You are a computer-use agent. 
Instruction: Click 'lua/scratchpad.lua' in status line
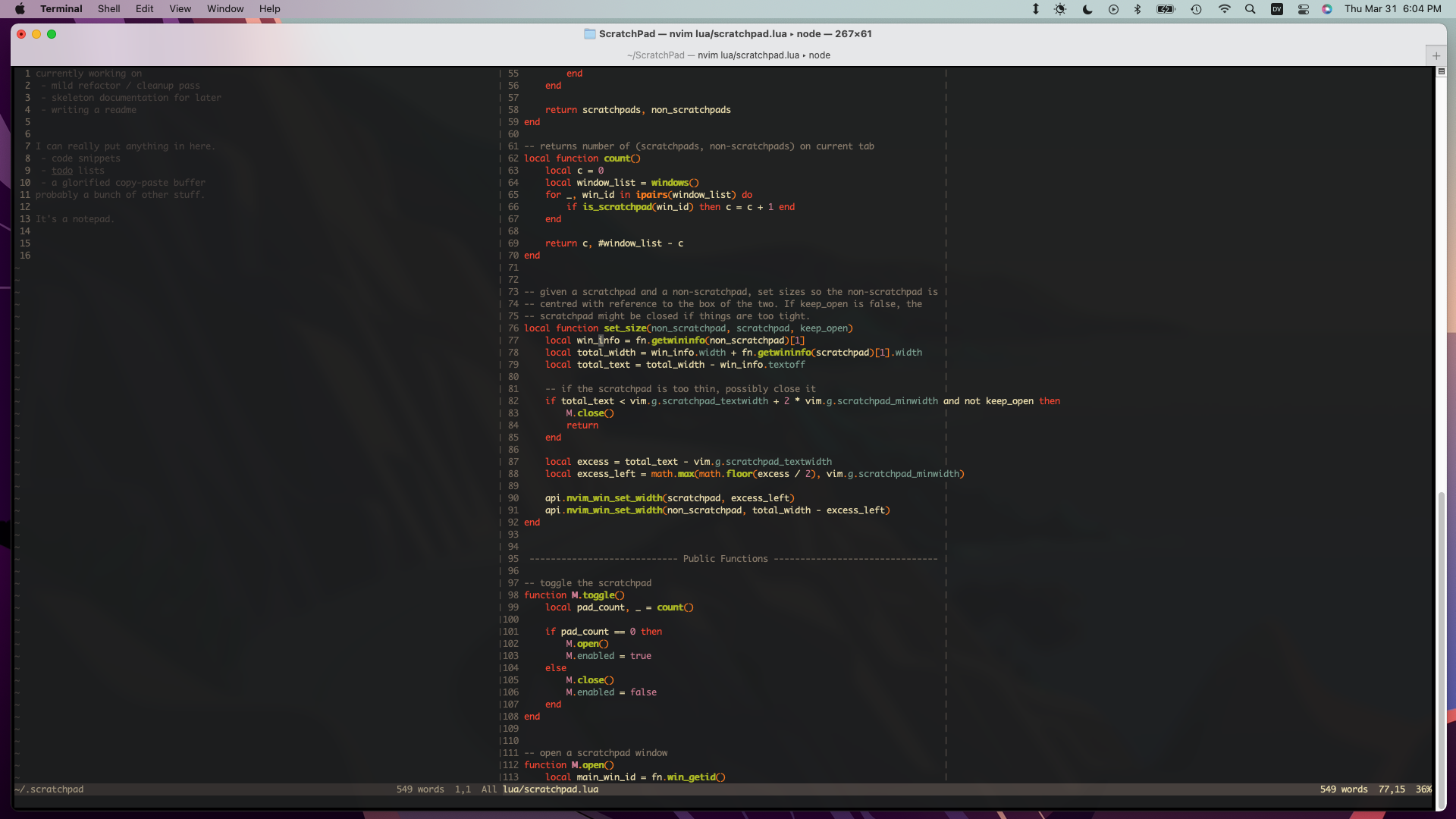551,789
